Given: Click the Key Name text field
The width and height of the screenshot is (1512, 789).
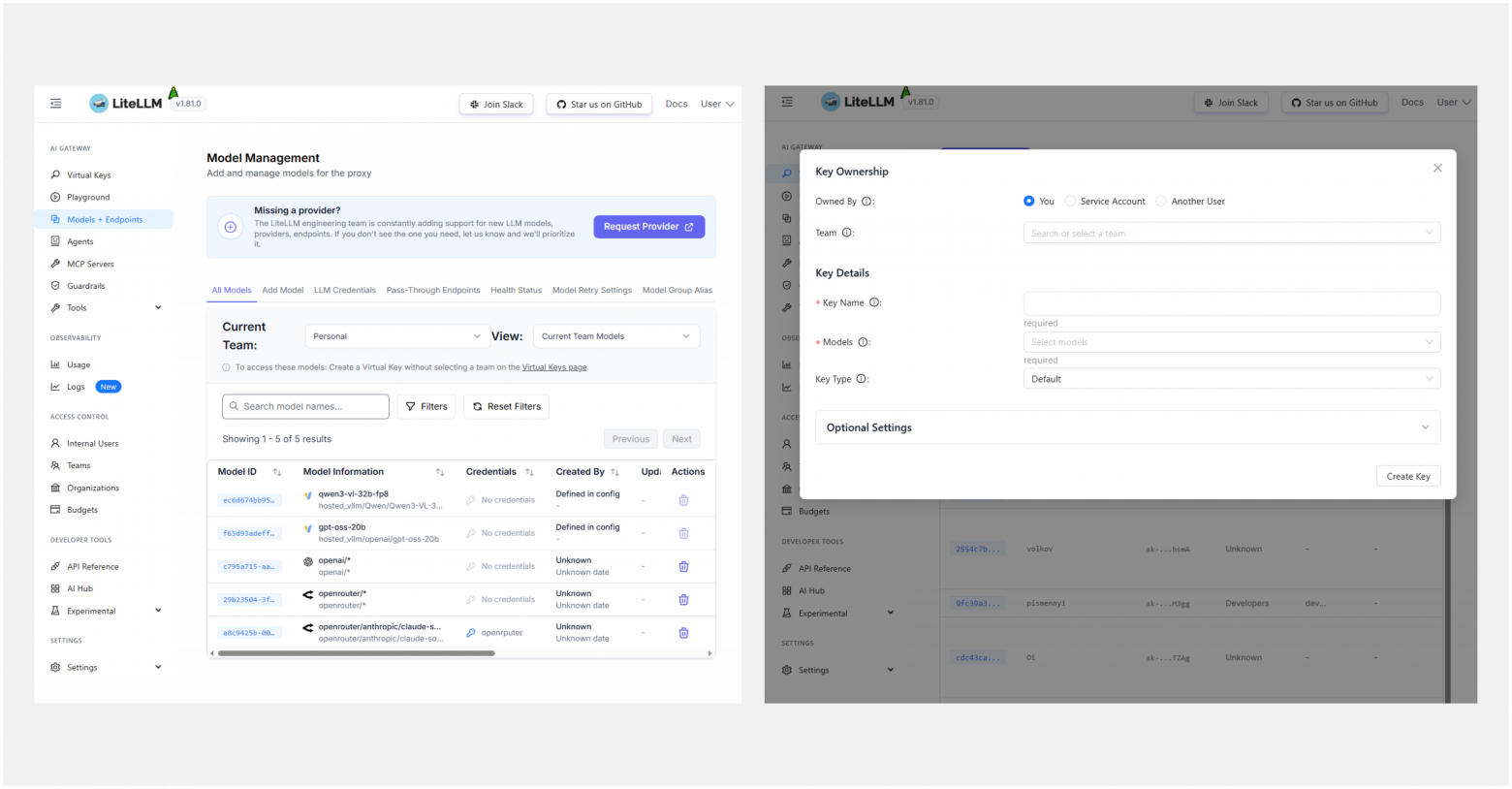Looking at the screenshot, I should [1232, 303].
